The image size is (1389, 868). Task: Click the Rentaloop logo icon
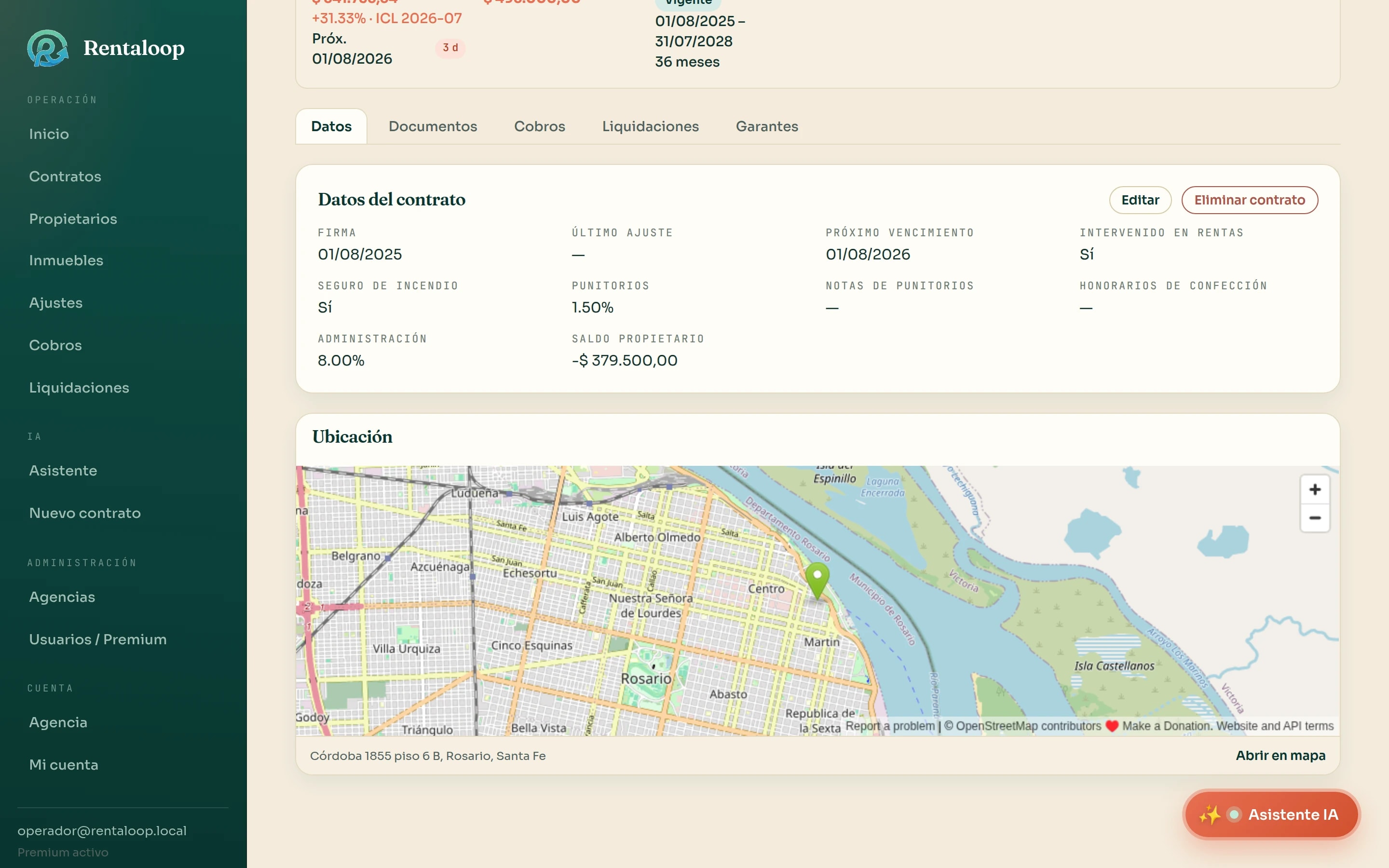pyautogui.click(x=48, y=48)
